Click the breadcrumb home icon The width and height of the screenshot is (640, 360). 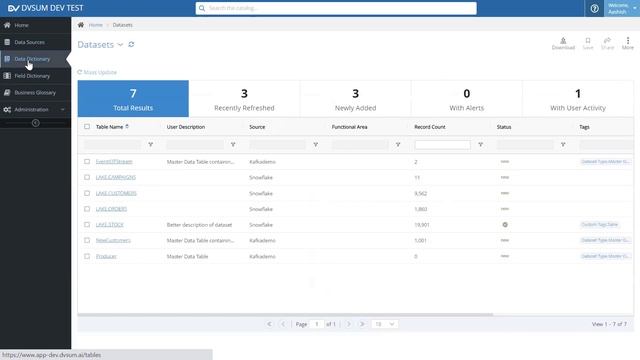click(81, 25)
